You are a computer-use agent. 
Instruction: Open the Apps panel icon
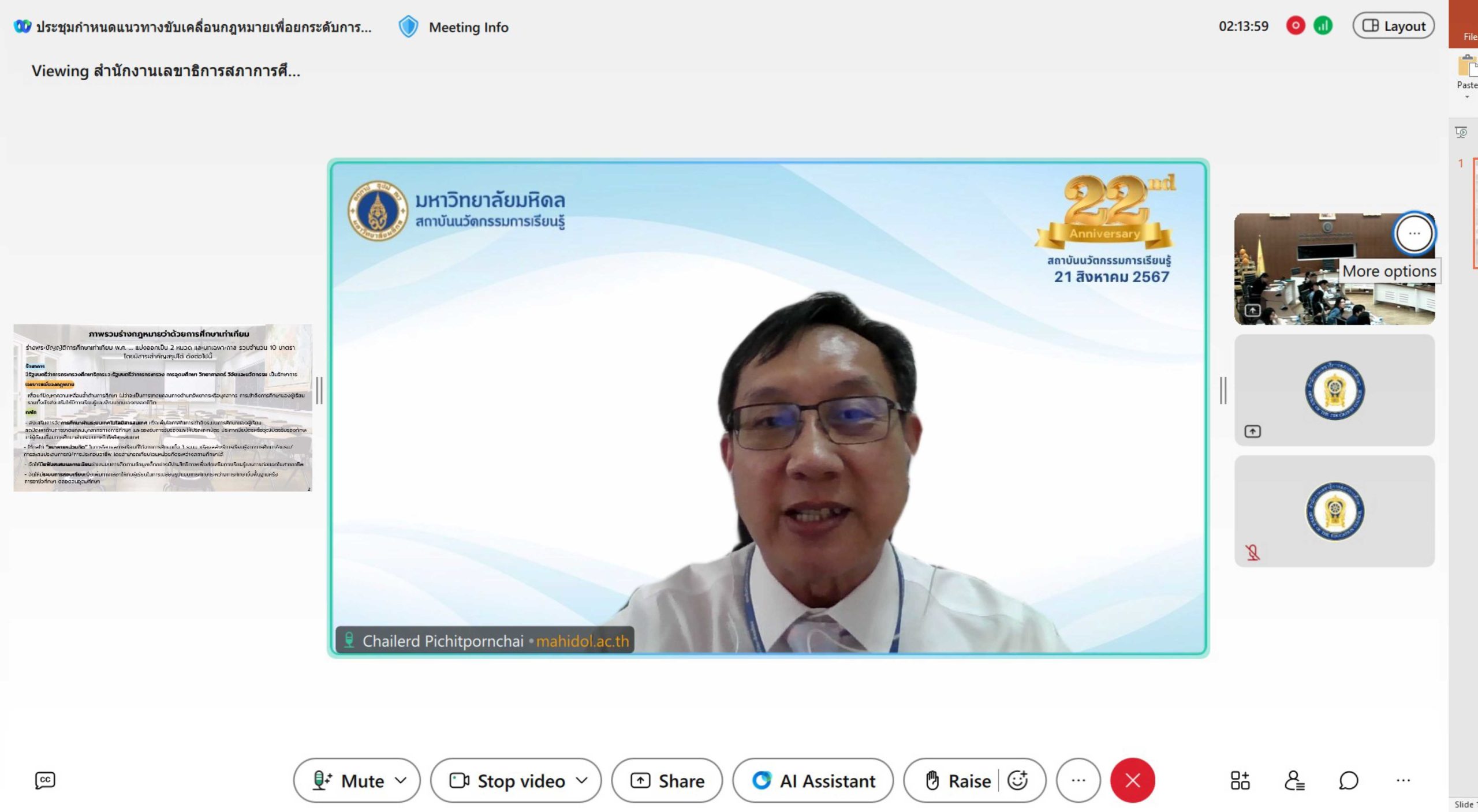(1240, 780)
